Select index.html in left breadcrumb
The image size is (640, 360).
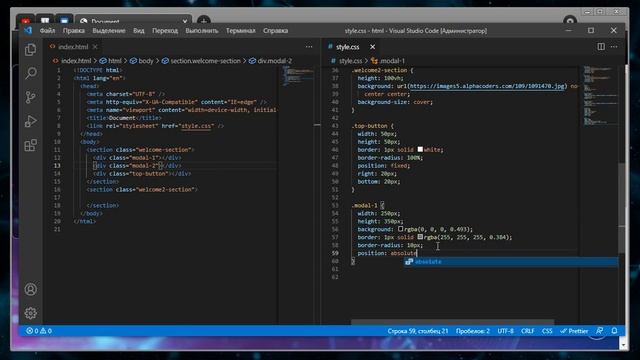[76, 61]
